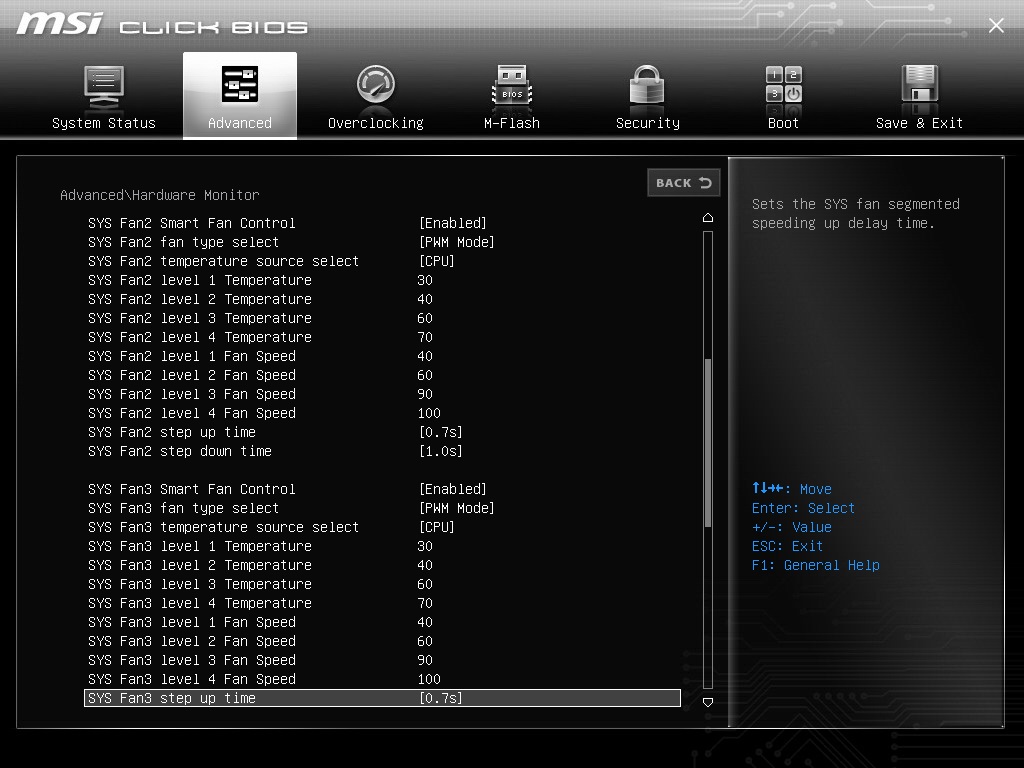Click the F1: General Help hint
1024x768 pixels.
tap(816, 565)
